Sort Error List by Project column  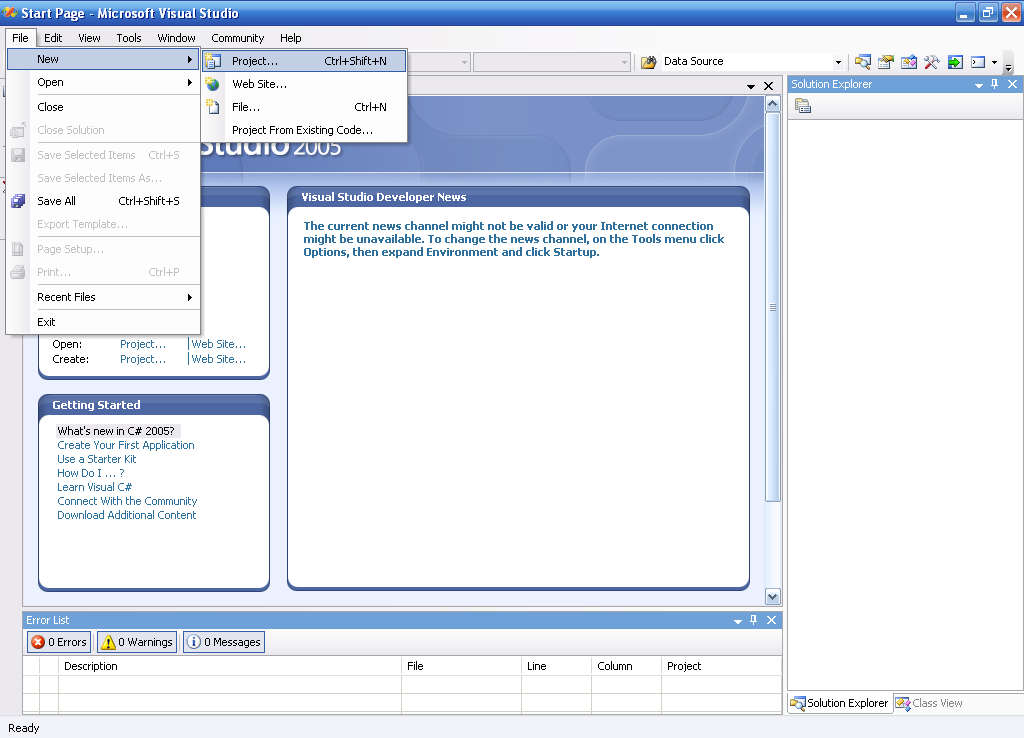click(721, 666)
